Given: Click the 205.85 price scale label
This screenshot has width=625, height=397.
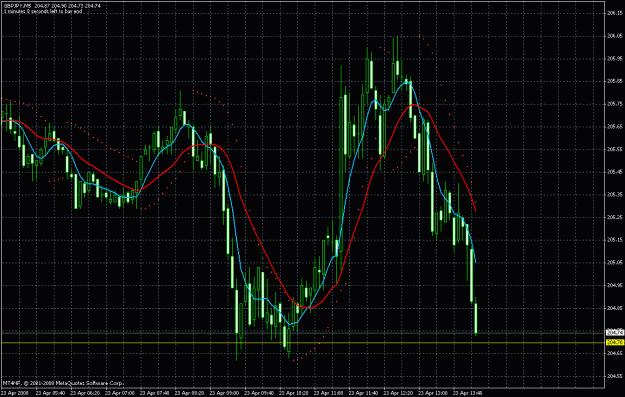Looking at the screenshot, I should point(615,81).
